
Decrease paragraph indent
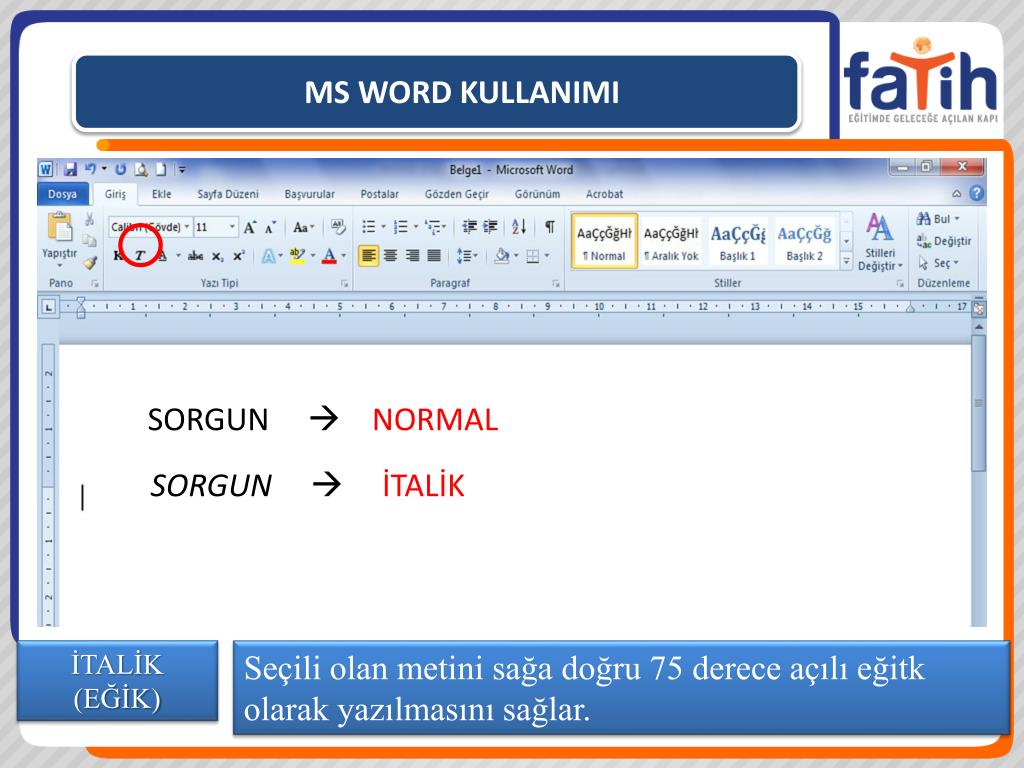pyautogui.click(x=469, y=227)
